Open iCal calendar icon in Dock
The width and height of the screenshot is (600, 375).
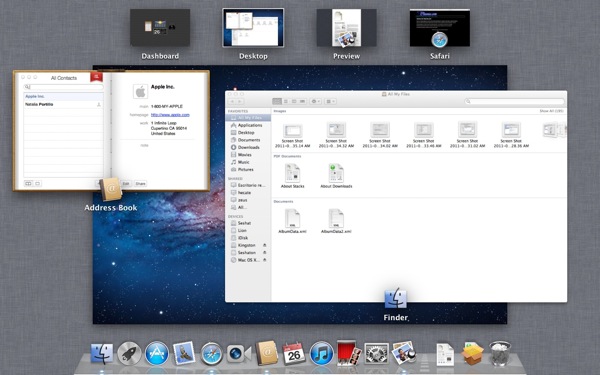(x=293, y=353)
